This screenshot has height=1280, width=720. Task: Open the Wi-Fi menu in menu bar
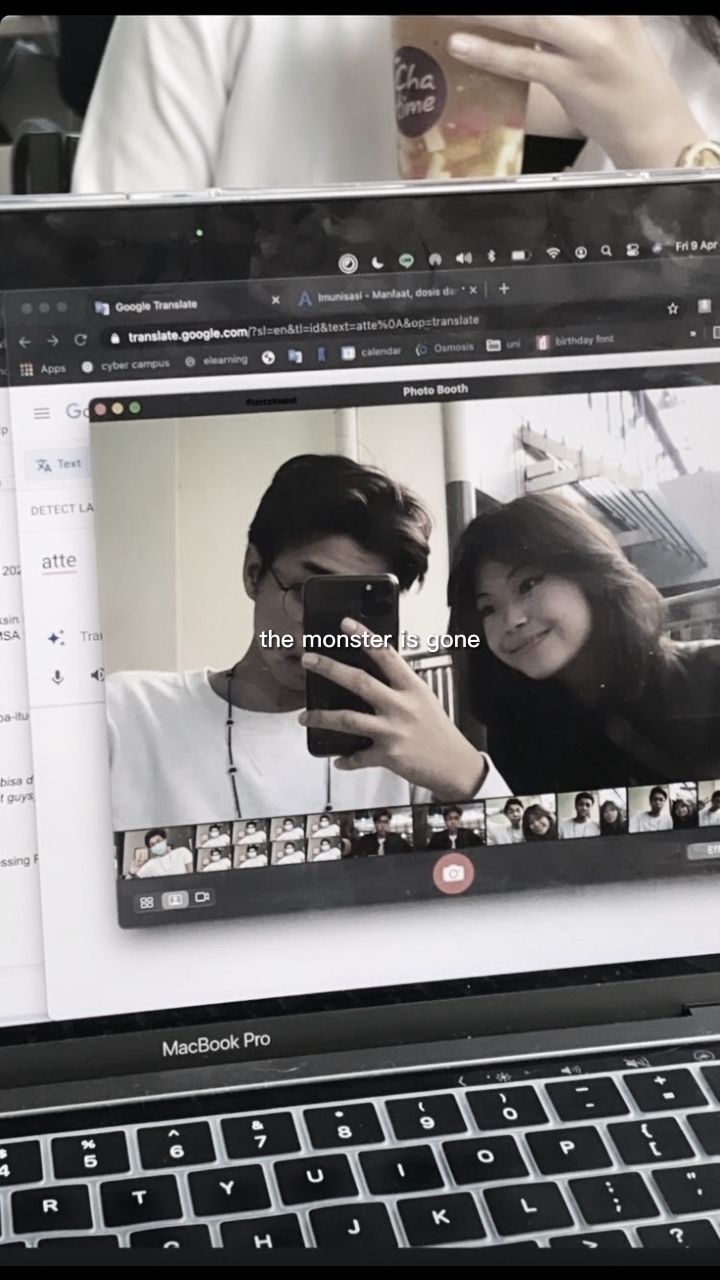[553, 254]
